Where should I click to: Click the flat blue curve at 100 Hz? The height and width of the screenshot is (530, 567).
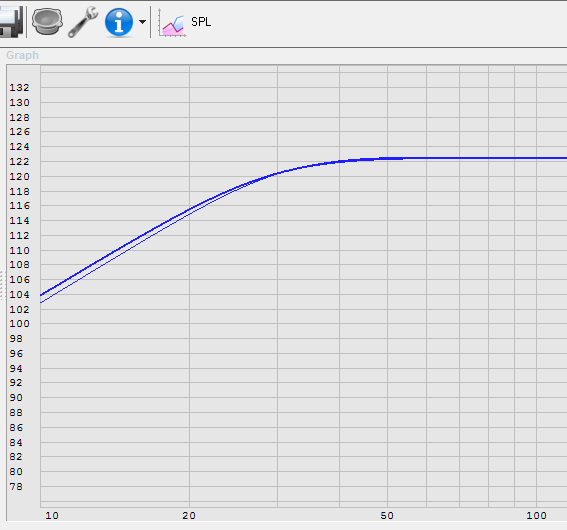[537, 158]
